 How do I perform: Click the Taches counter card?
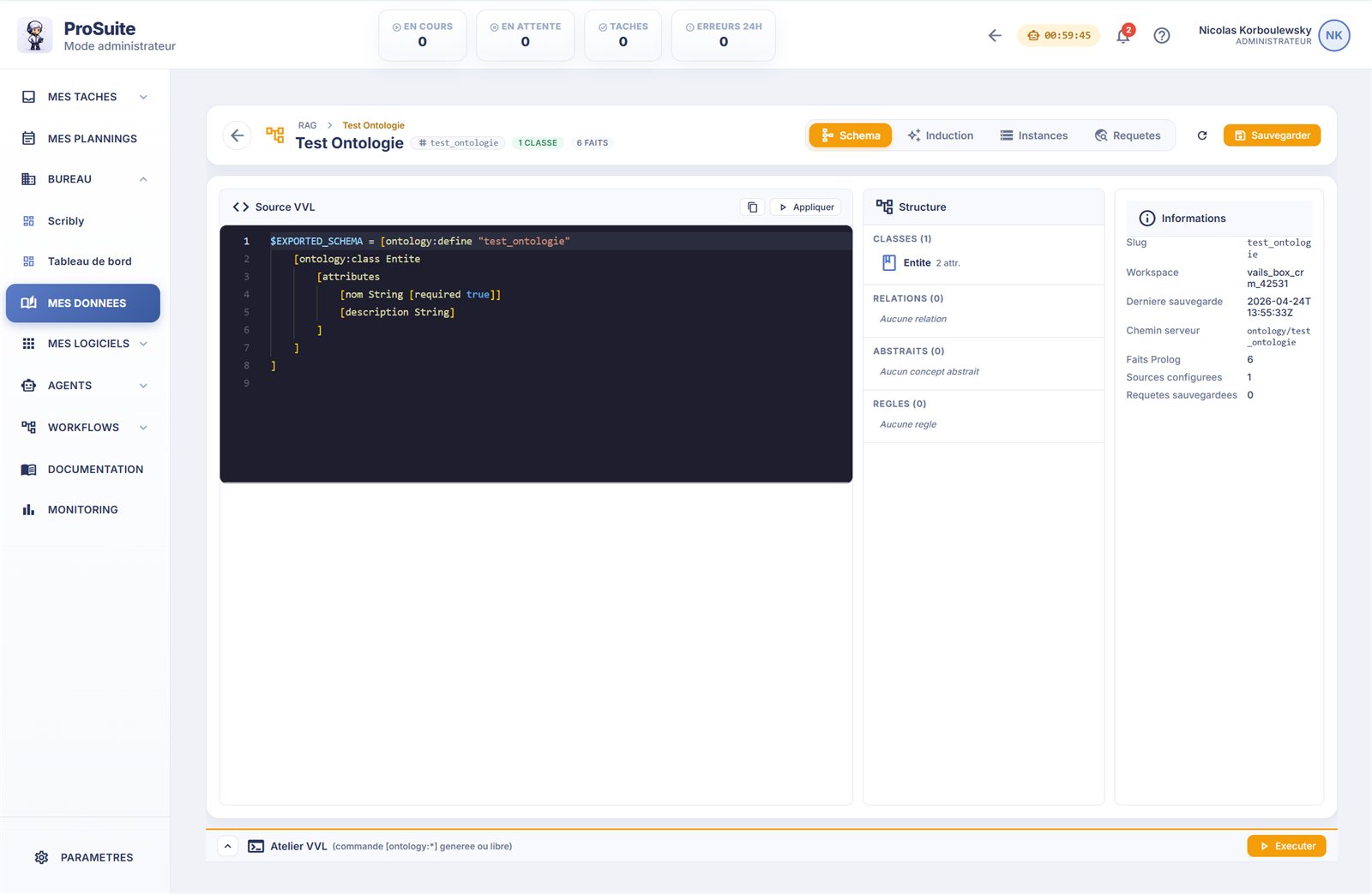click(x=623, y=35)
